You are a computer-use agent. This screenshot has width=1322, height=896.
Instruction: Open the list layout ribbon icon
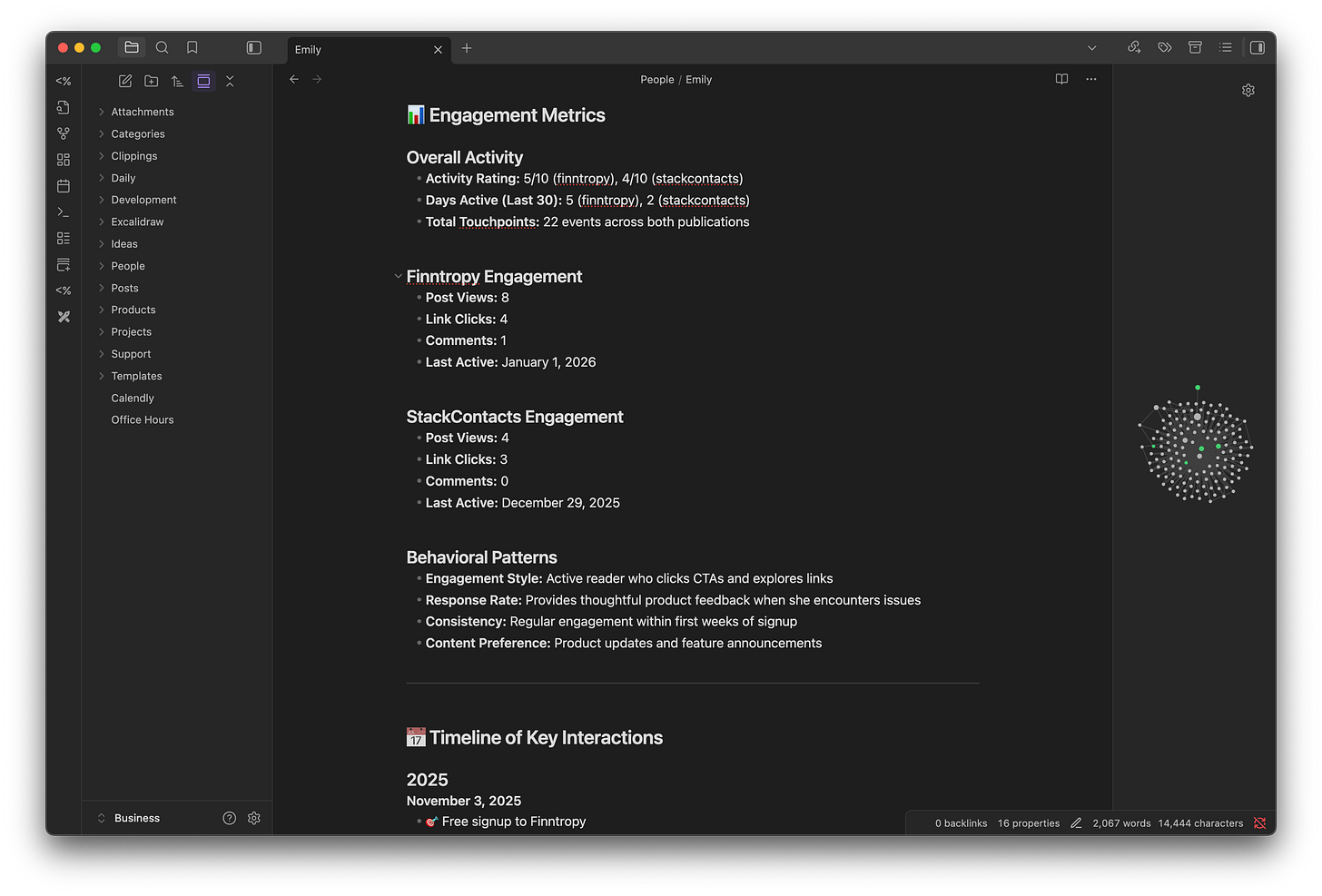64,238
